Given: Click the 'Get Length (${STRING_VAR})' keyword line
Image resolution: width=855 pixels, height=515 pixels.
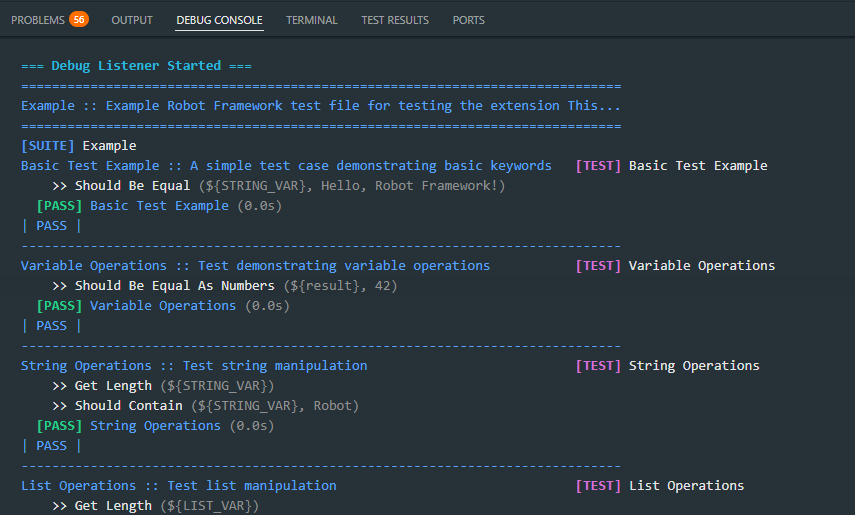Looking at the screenshot, I should click(x=163, y=386).
